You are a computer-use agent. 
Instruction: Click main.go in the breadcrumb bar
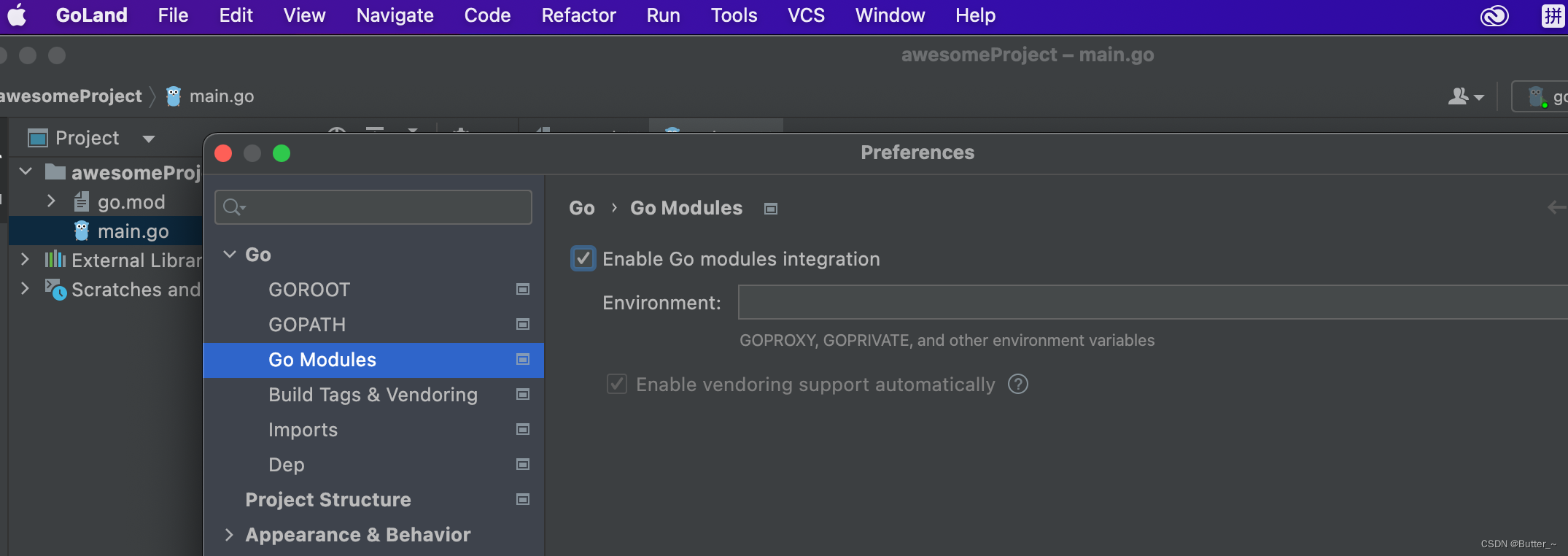210,96
